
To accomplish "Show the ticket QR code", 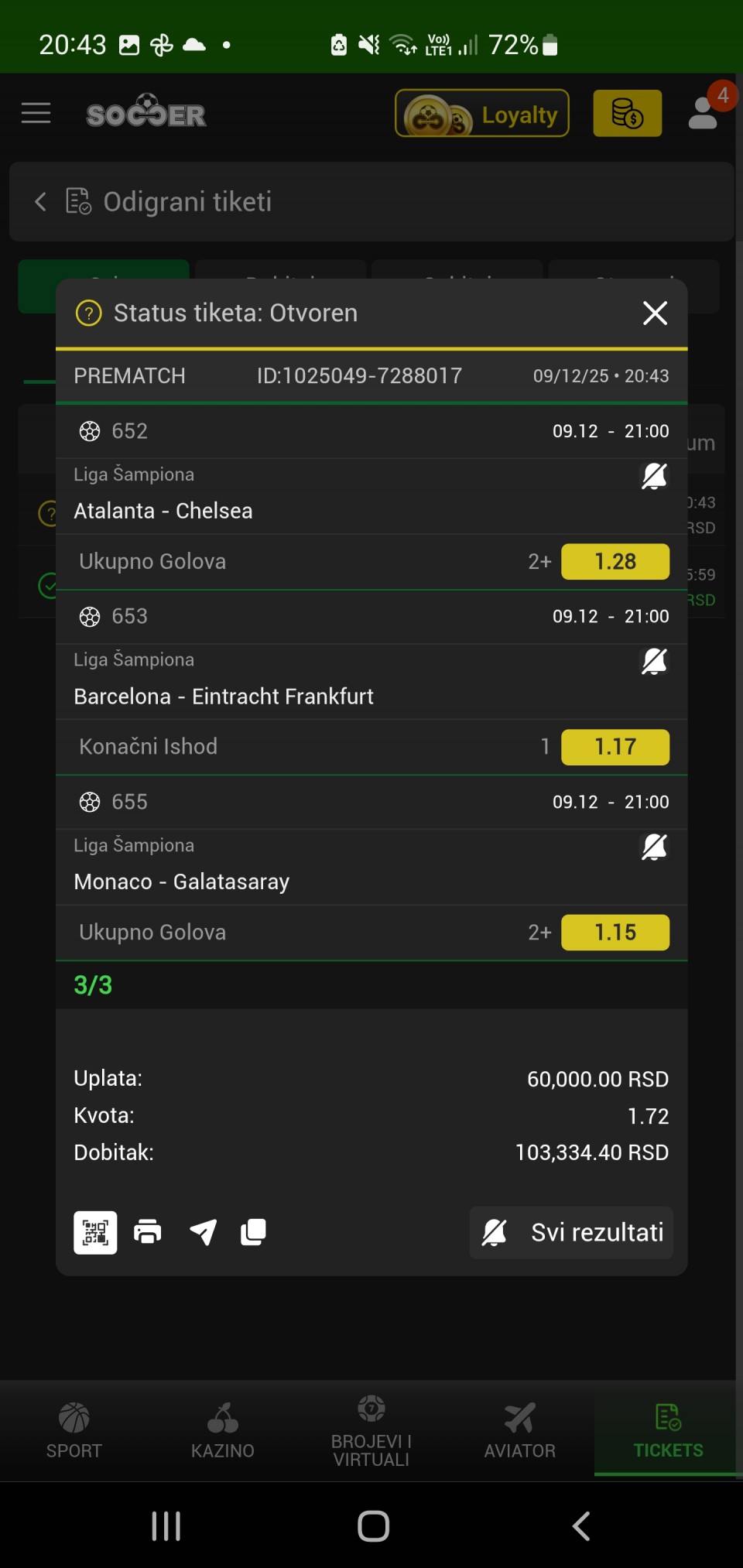I will point(95,1232).
